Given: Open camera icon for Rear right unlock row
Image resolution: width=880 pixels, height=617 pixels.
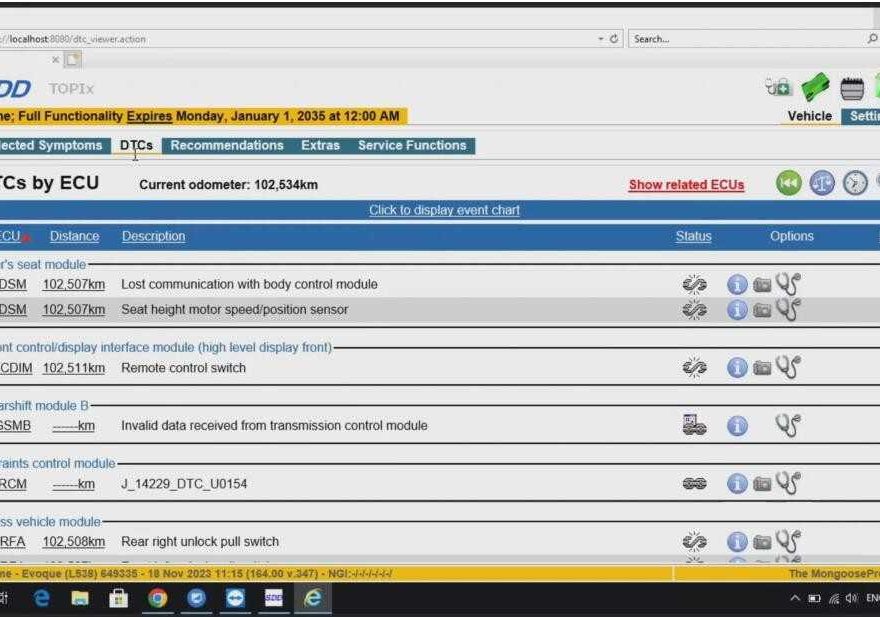Looking at the screenshot, I should tap(762, 542).
